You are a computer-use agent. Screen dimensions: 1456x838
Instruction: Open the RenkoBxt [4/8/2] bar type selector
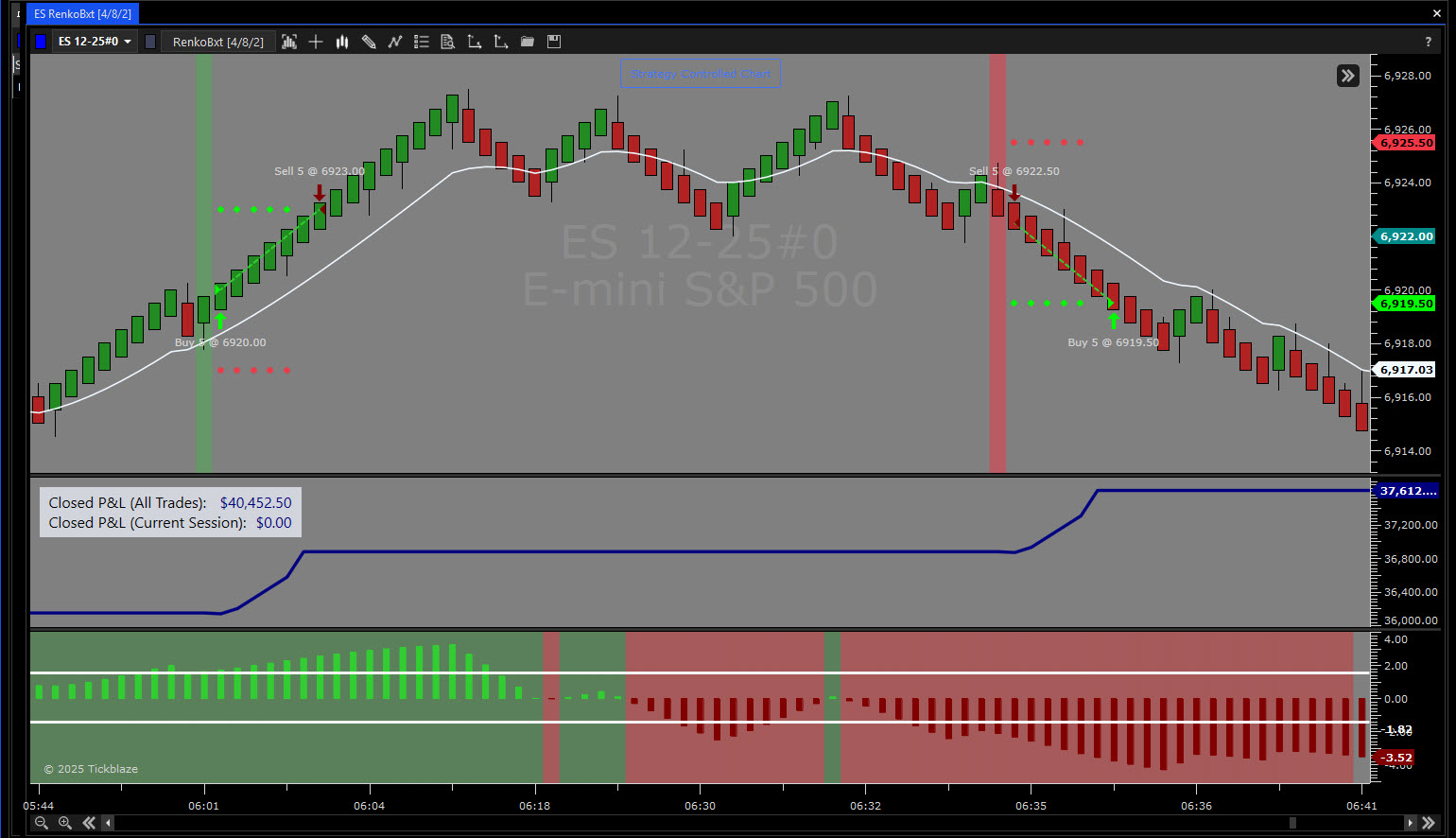pos(218,42)
